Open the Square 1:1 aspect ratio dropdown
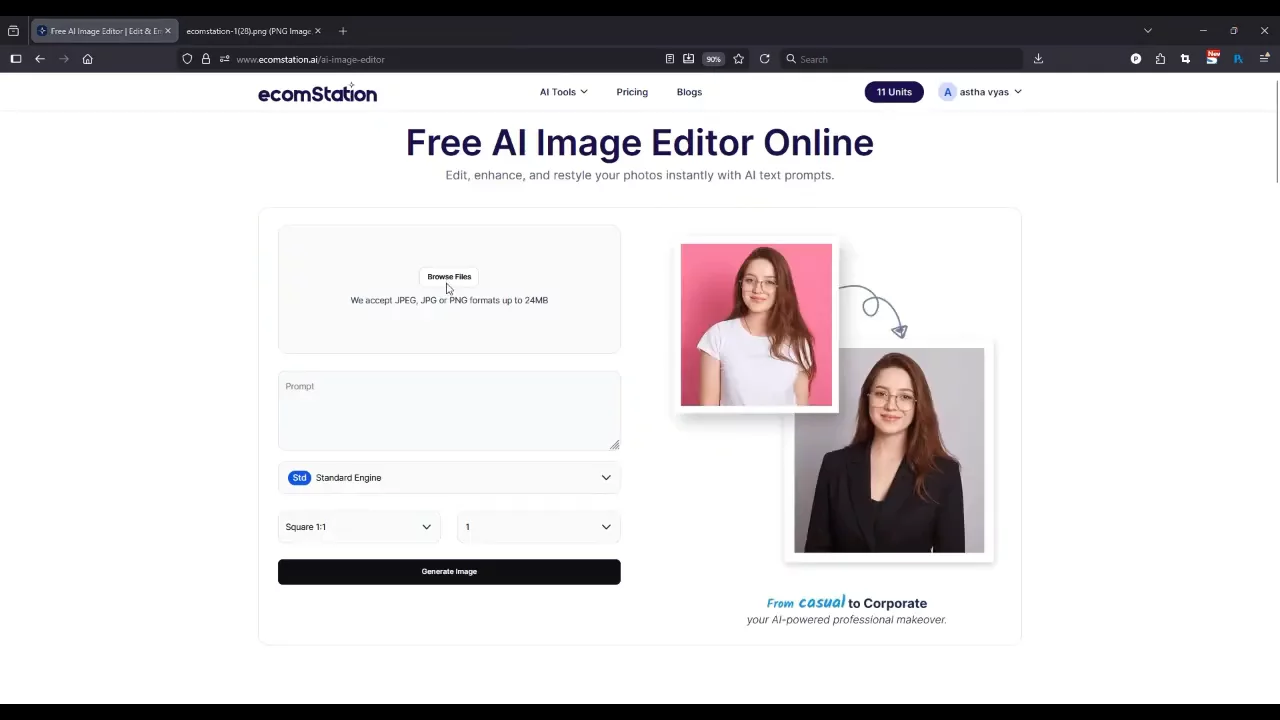The height and width of the screenshot is (720, 1280). tap(358, 527)
